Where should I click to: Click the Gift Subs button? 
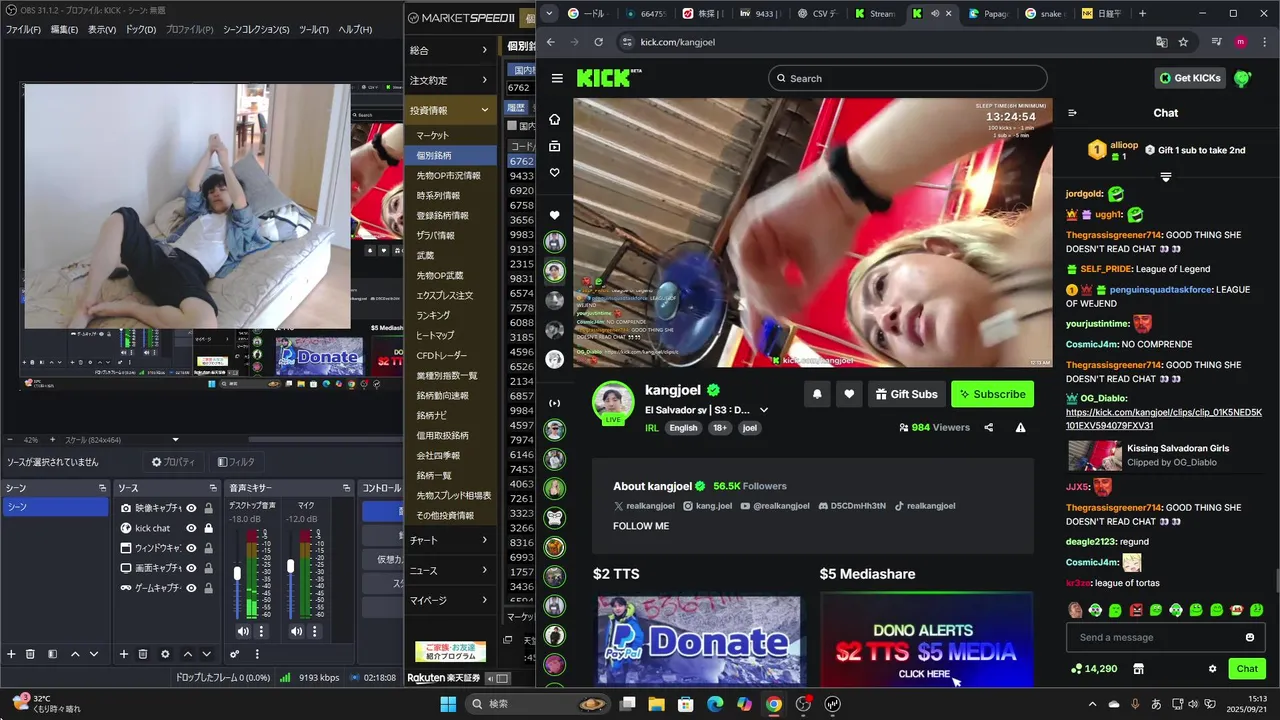pos(905,394)
